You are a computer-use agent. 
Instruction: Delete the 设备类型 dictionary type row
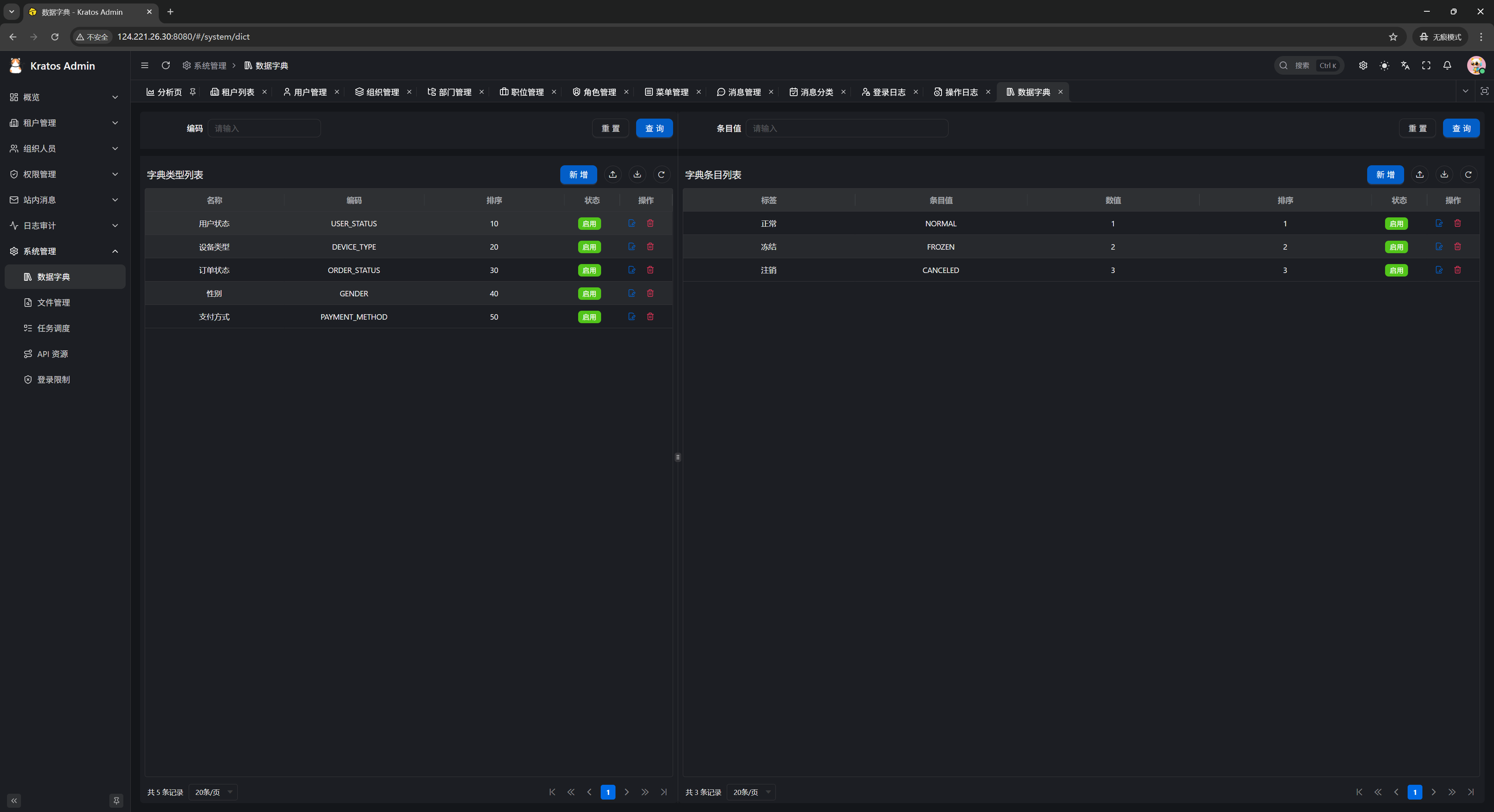pos(650,246)
